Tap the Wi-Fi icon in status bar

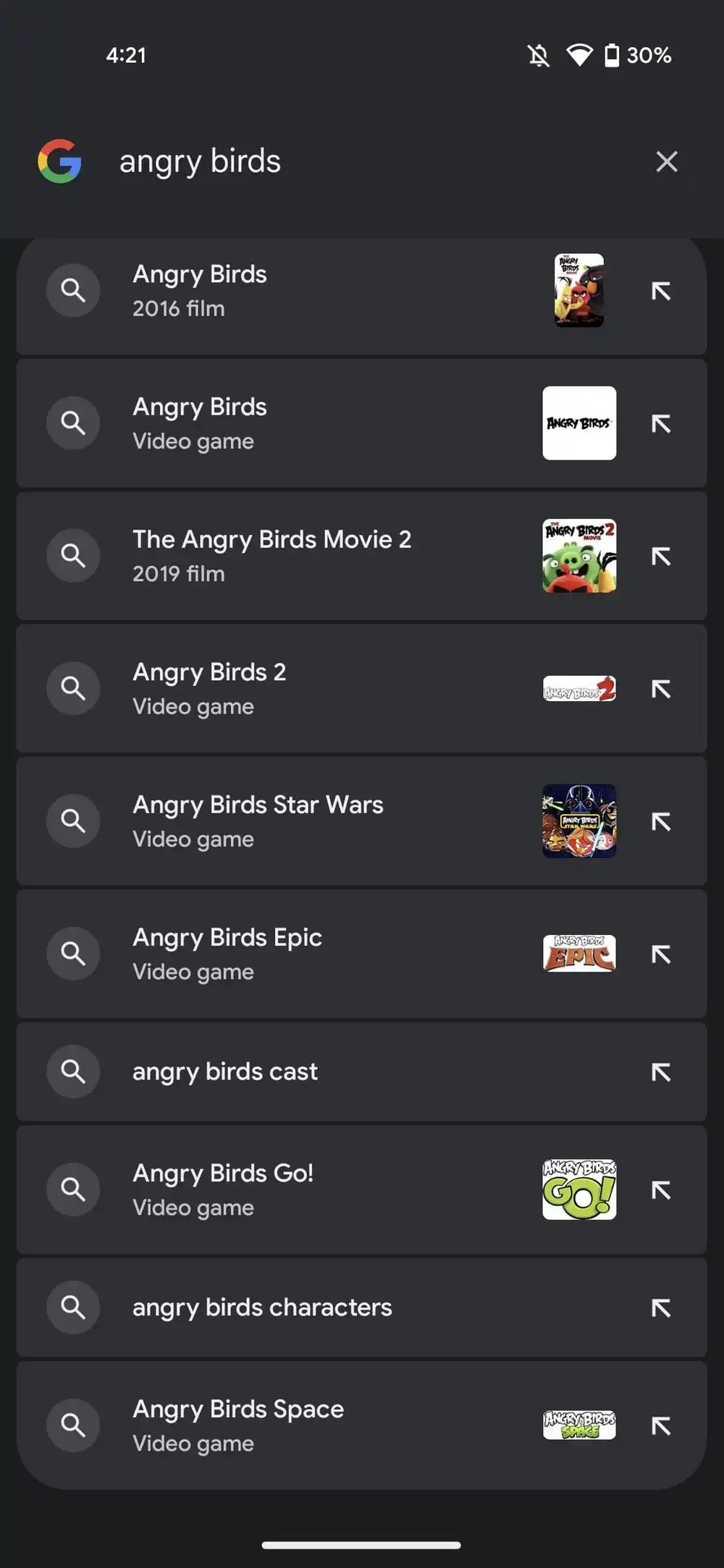pos(579,55)
